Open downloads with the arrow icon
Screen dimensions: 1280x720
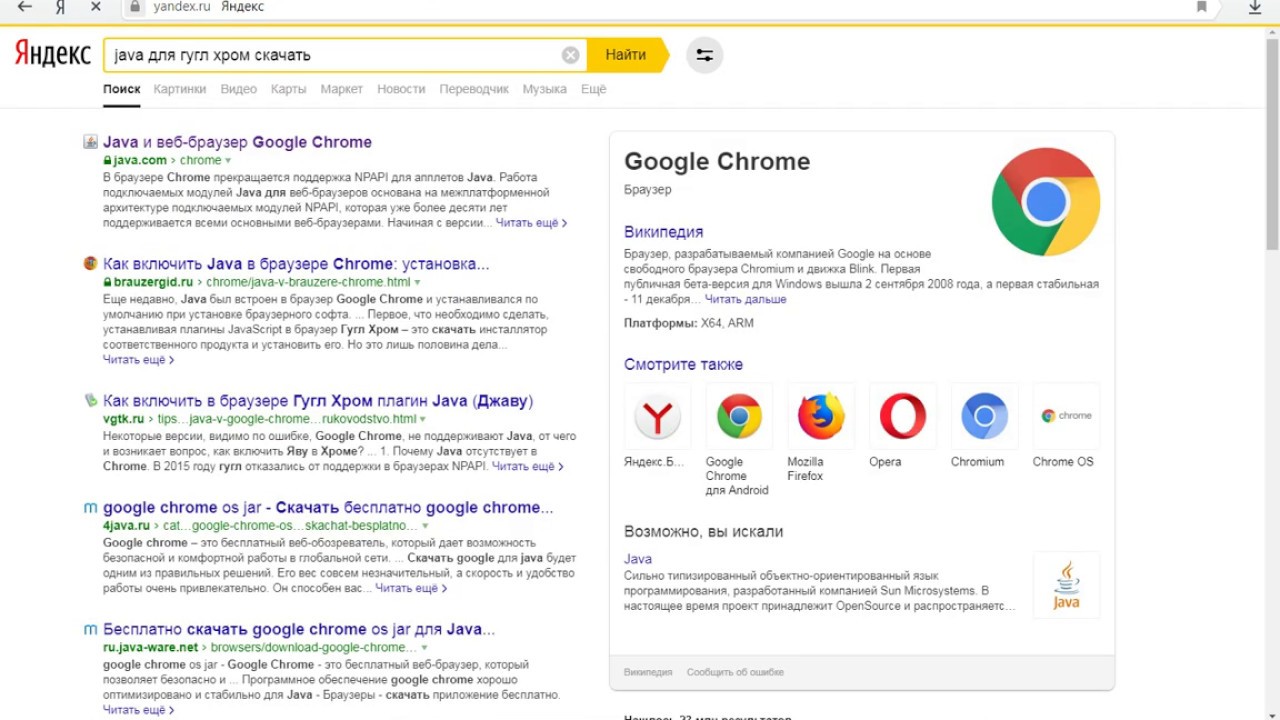1255,7
